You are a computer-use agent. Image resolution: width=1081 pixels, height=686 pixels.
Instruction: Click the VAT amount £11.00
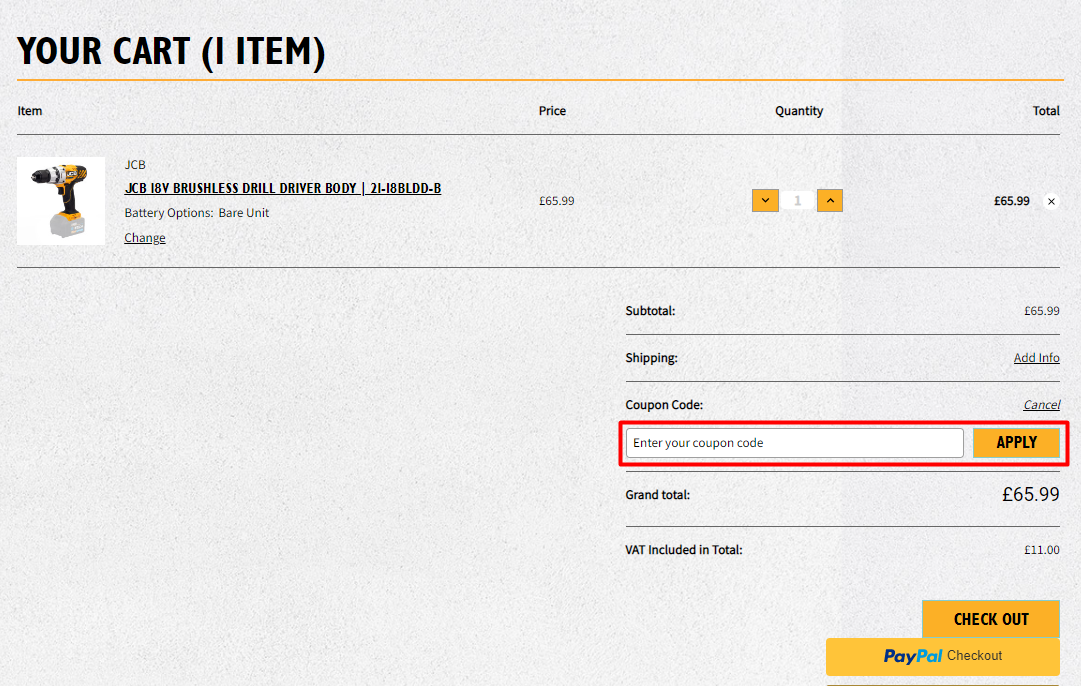pos(1042,550)
